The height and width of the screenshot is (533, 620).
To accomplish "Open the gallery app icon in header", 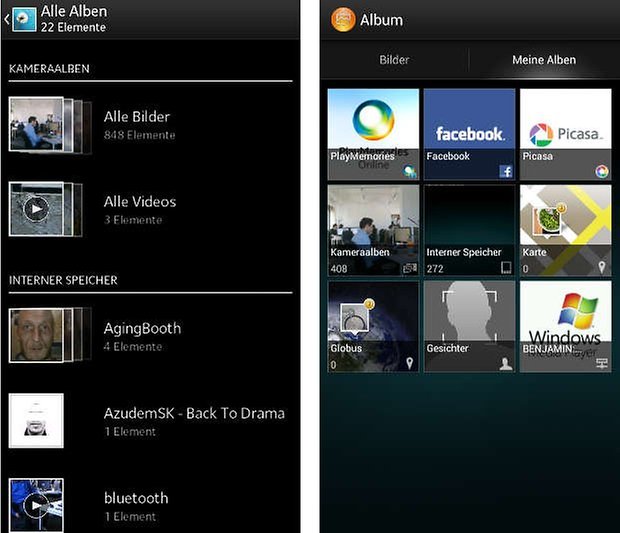I will coord(25,19).
